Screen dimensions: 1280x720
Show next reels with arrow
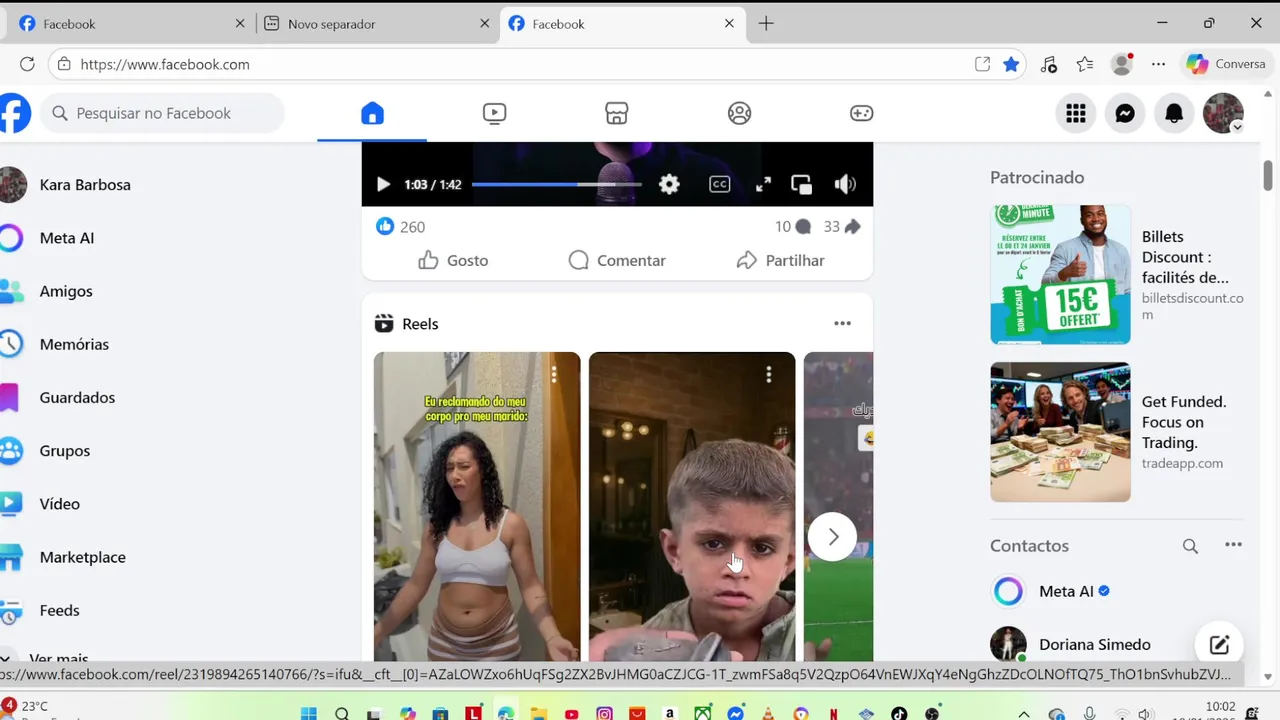tap(832, 537)
